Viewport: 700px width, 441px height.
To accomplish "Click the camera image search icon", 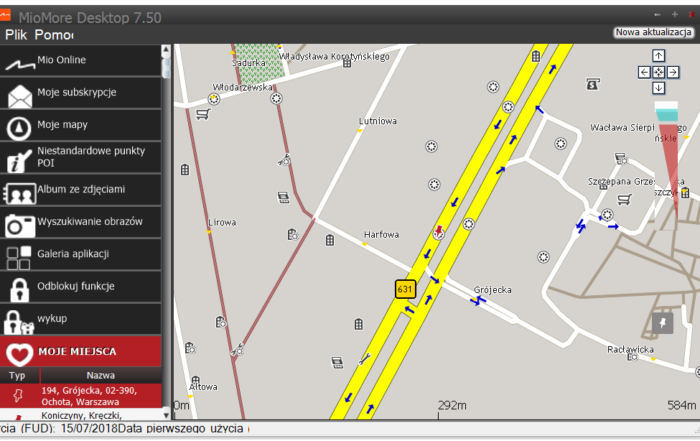I will click(20, 225).
